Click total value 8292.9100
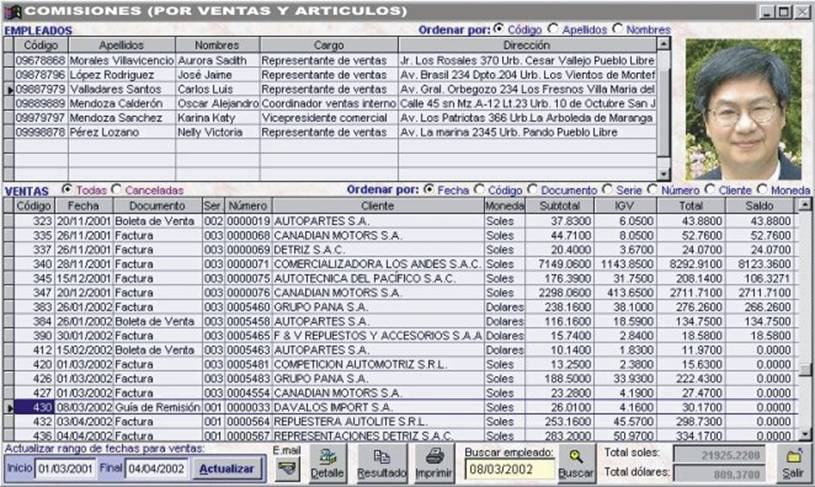Image resolution: width=815 pixels, height=487 pixels. click(691, 264)
